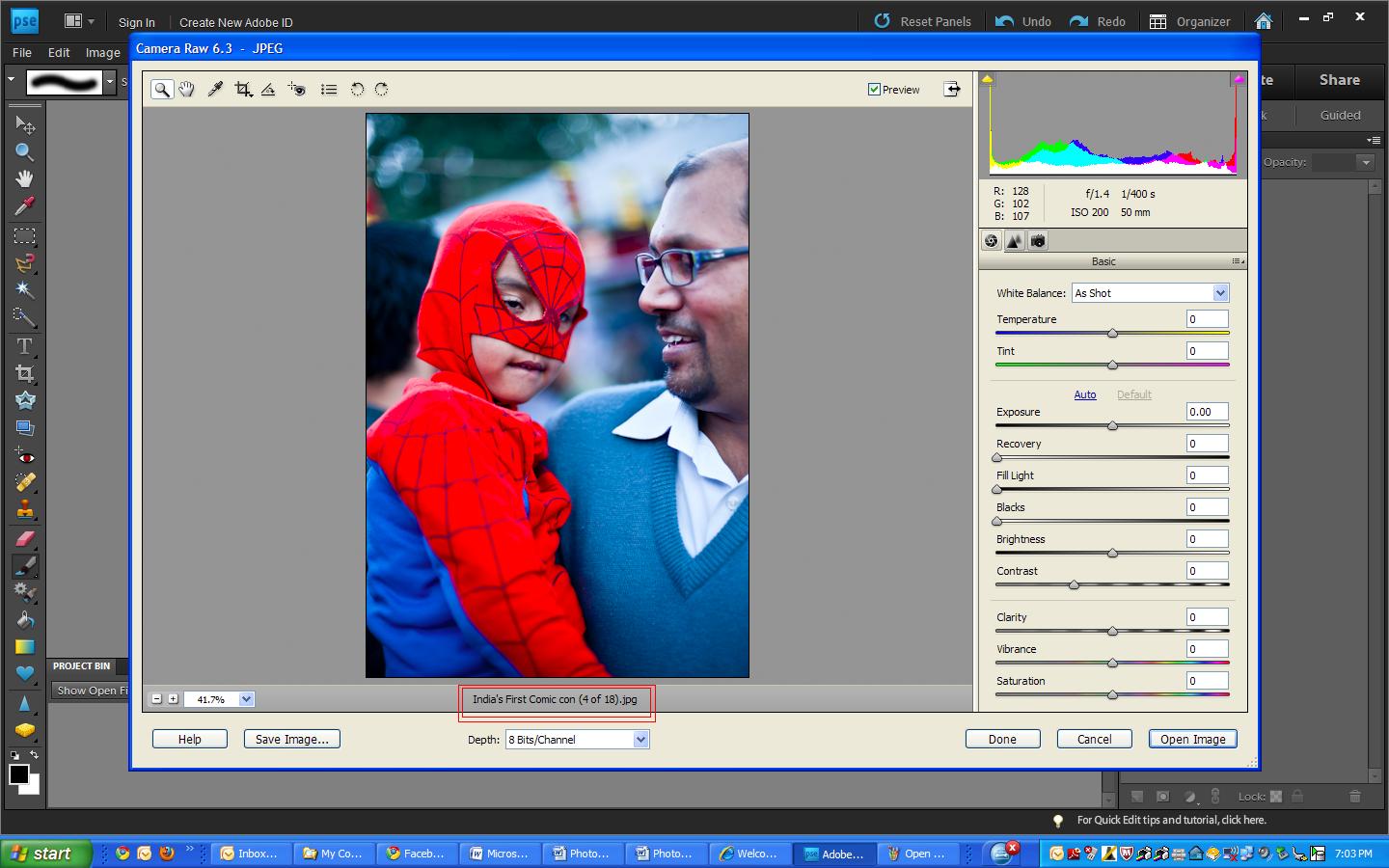Open the Image menu

102,52
